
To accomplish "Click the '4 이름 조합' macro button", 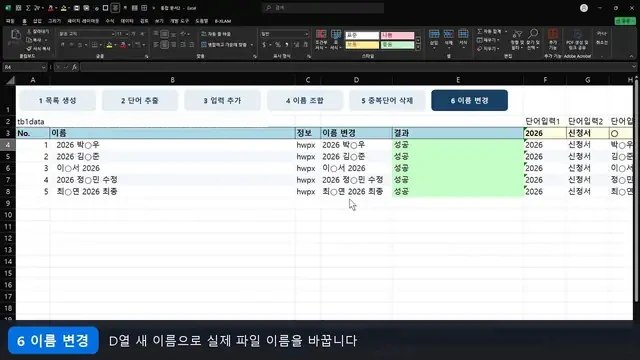I will pos(305,100).
